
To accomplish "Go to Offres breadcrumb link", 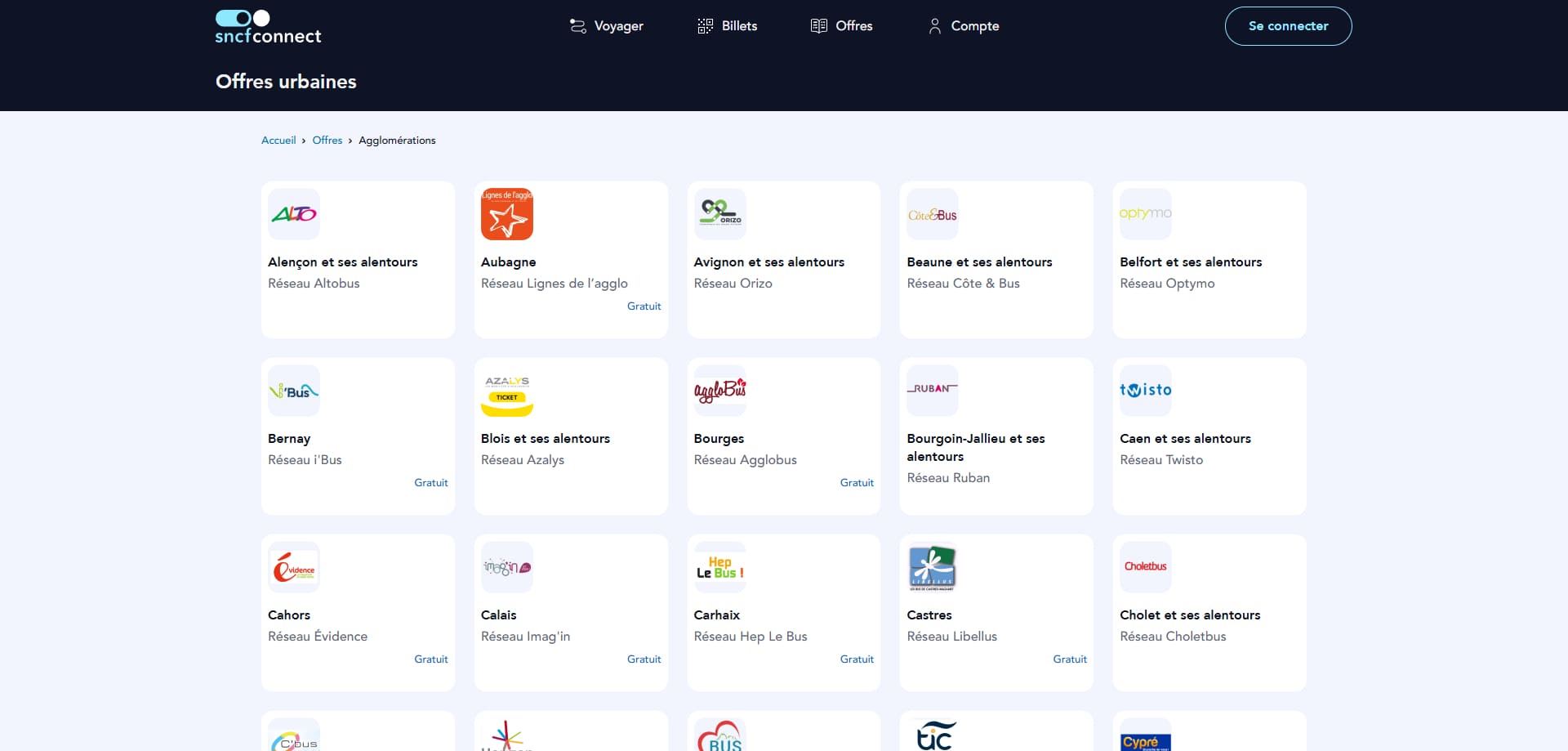I will 327,141.
